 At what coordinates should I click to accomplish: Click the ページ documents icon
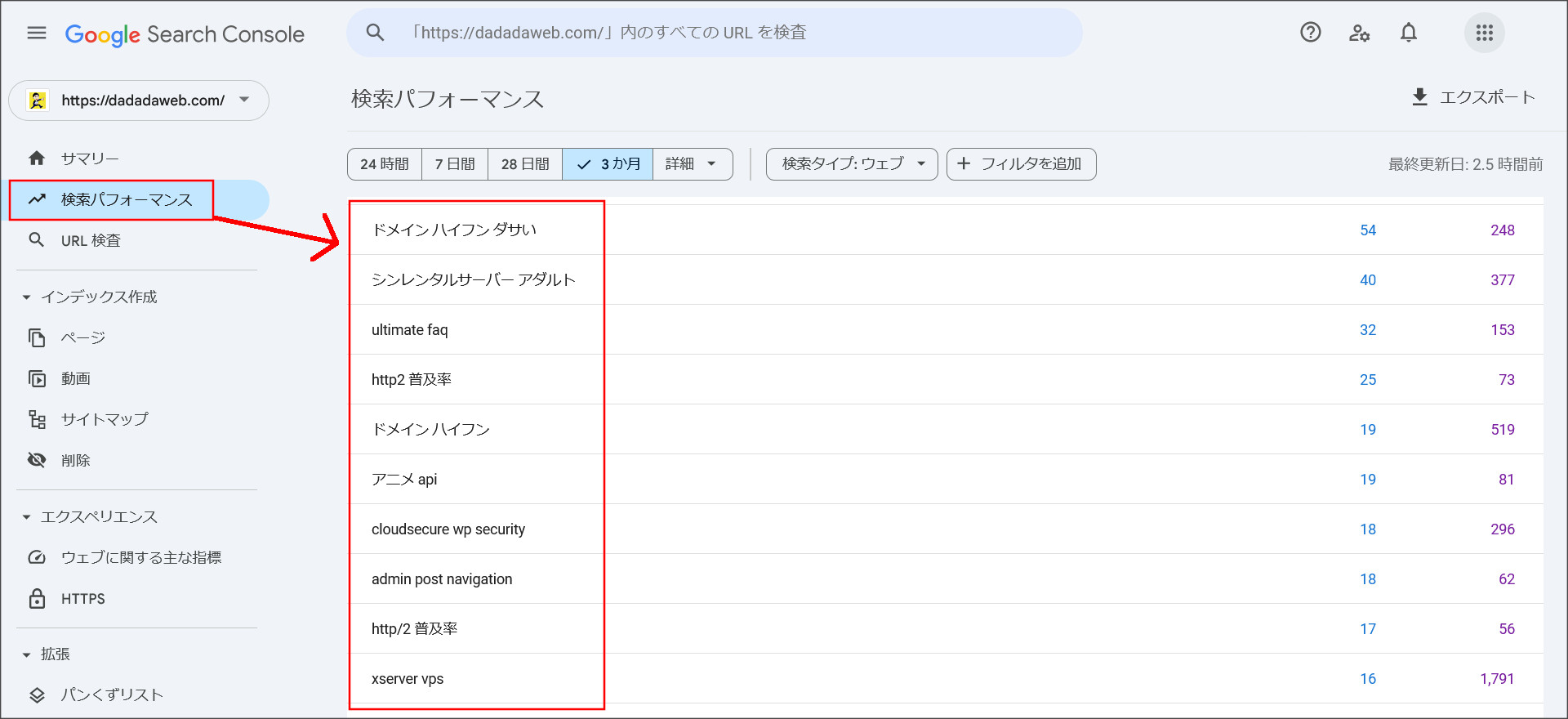37,337
